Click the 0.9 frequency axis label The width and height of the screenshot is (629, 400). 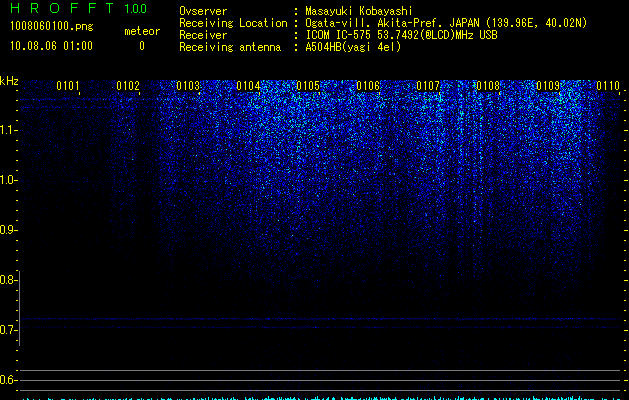tap(7, 230)
